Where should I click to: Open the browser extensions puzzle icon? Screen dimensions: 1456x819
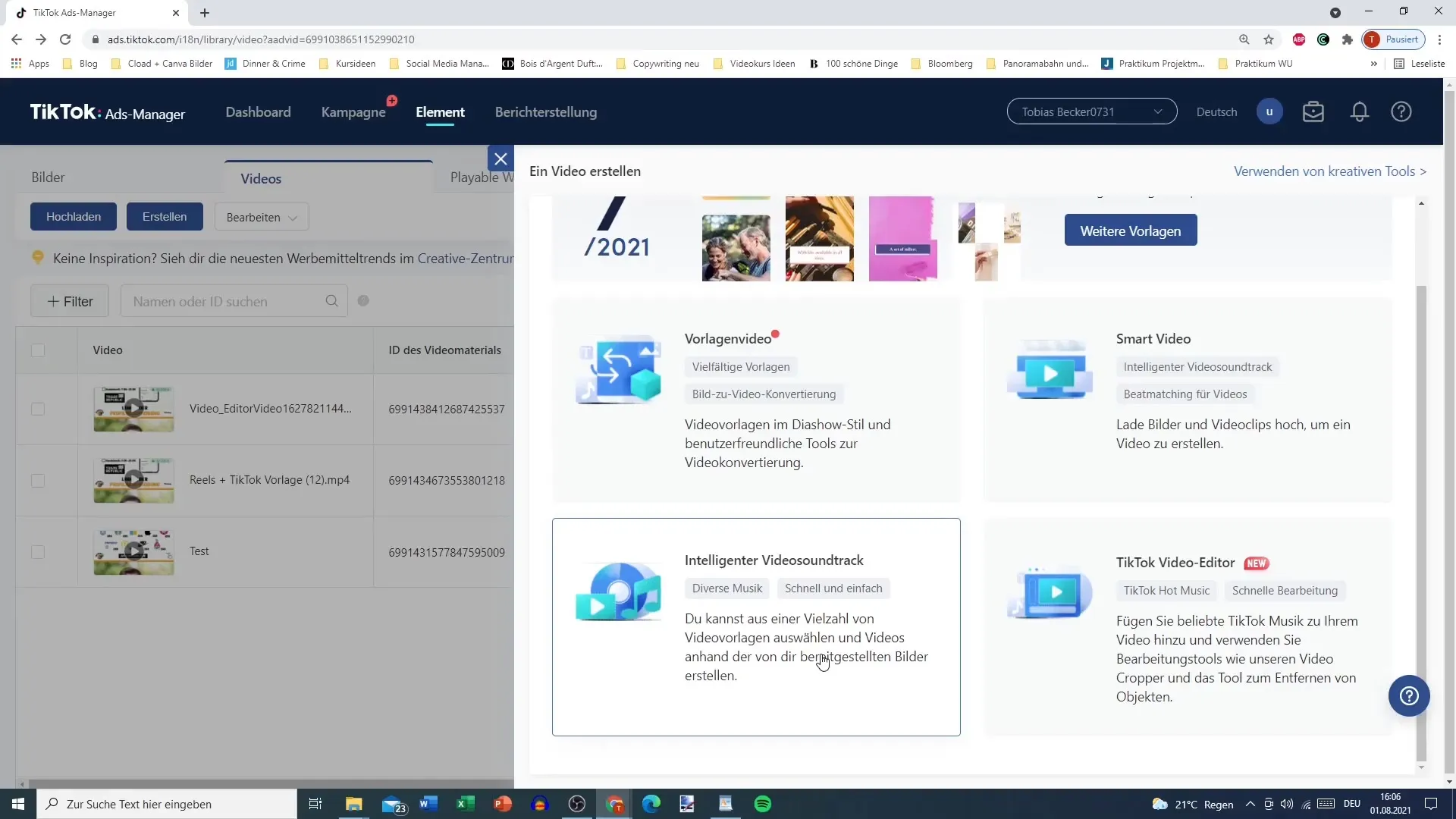(x=1348, y=39)
